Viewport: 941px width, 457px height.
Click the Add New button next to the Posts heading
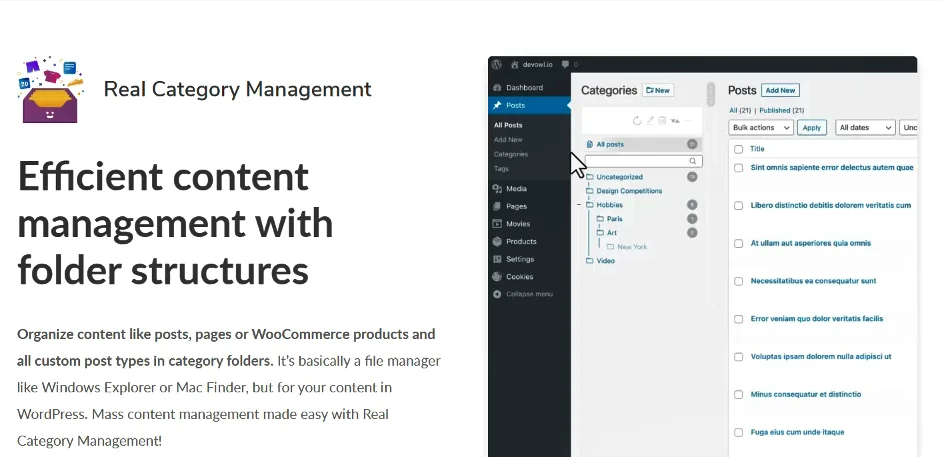point(780,91)
